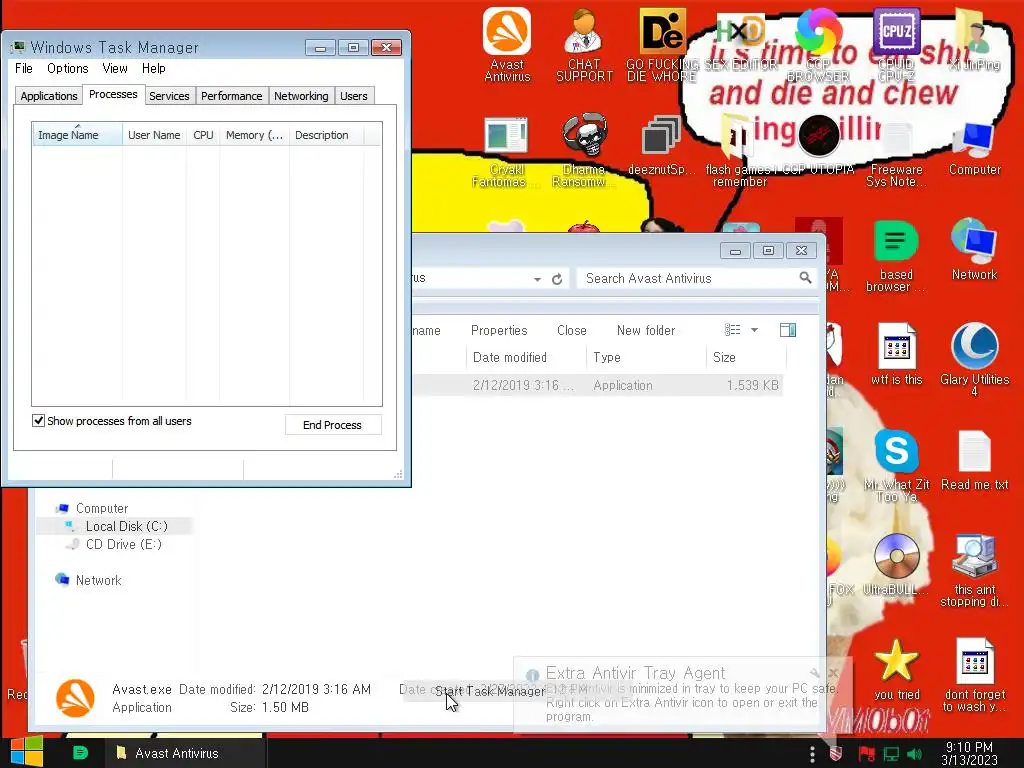Switch to Networking tab
The image size is (1024, 768).
[301, 96]
